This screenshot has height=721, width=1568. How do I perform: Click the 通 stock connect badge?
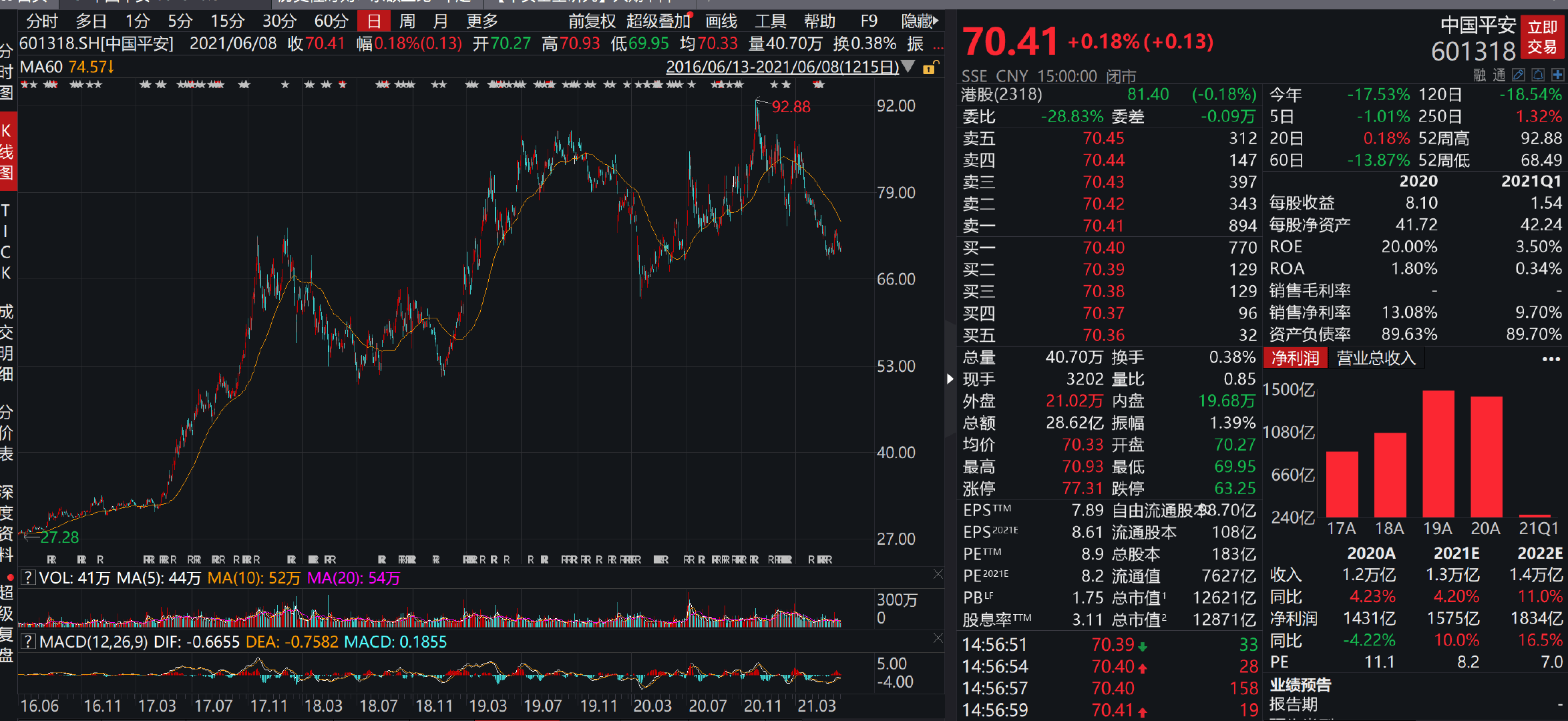(x=1499, y=75)
